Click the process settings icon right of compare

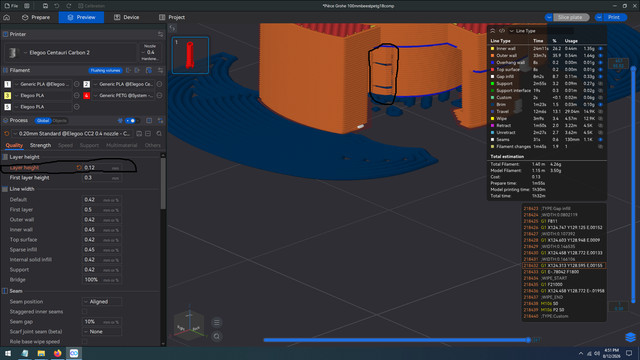click(x=160, y=121)
